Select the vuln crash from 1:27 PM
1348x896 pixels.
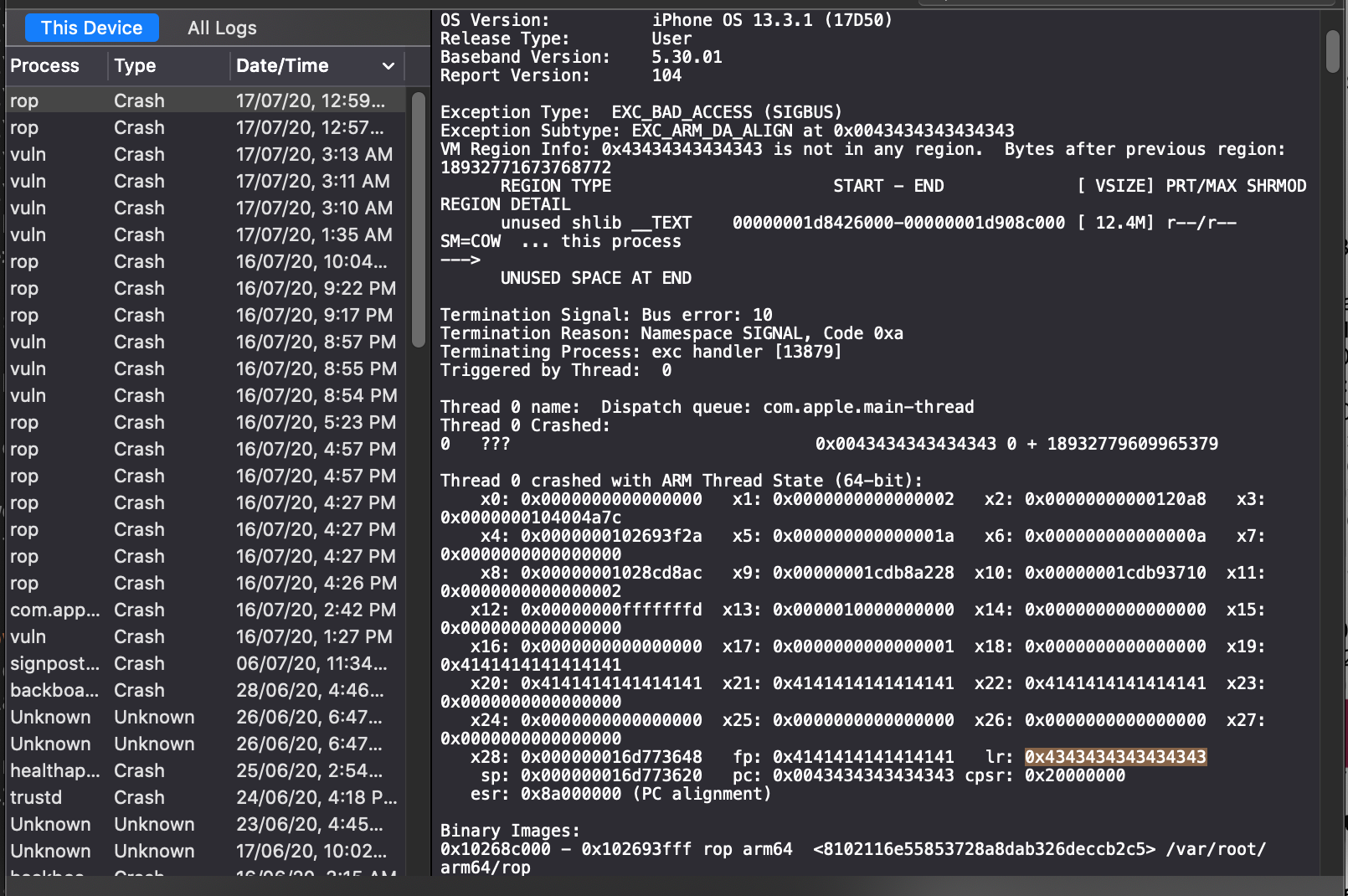[167, 636]
